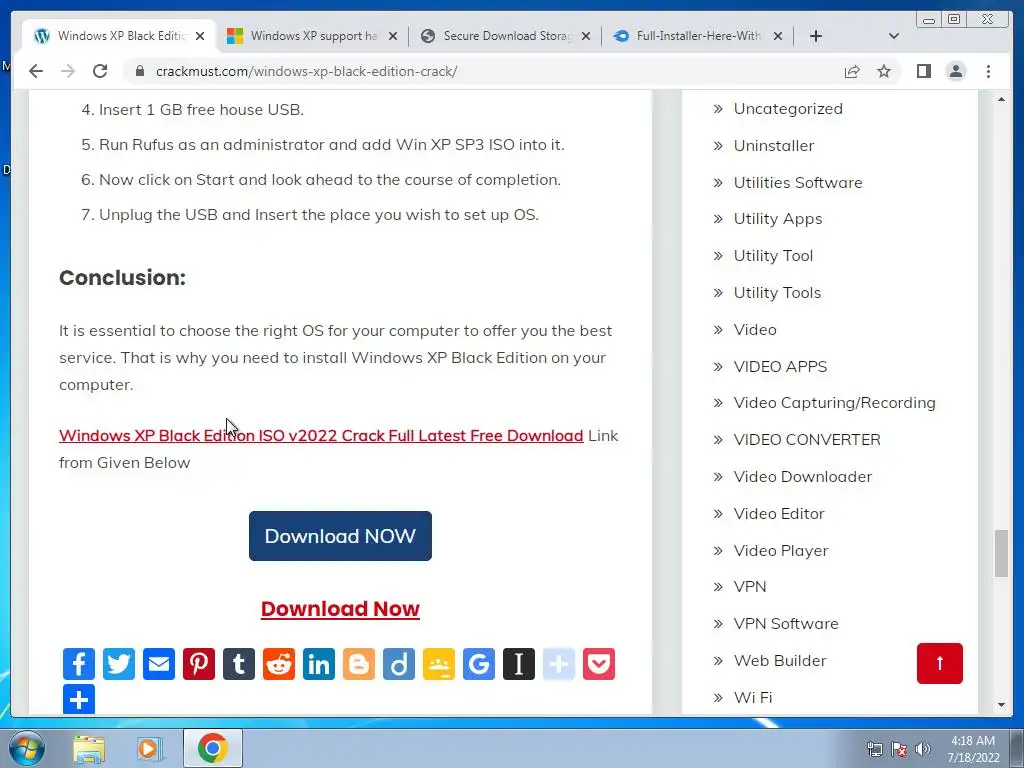Image resolution: width=1024 pixels, height=768 pixels.
Task: Open the Windows Start menu orb
Action: [x=27, y=748]
